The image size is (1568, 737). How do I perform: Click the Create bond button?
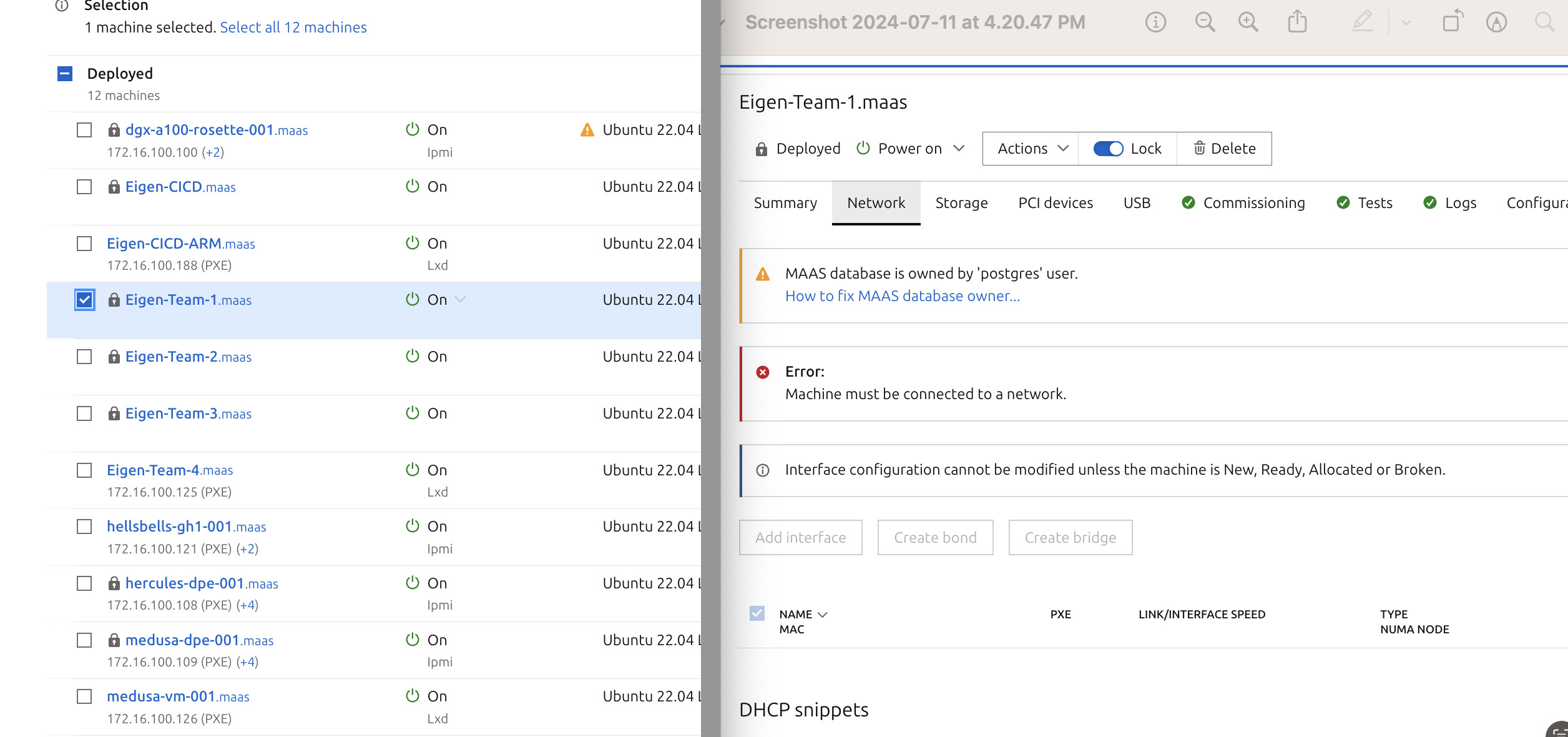935,538
